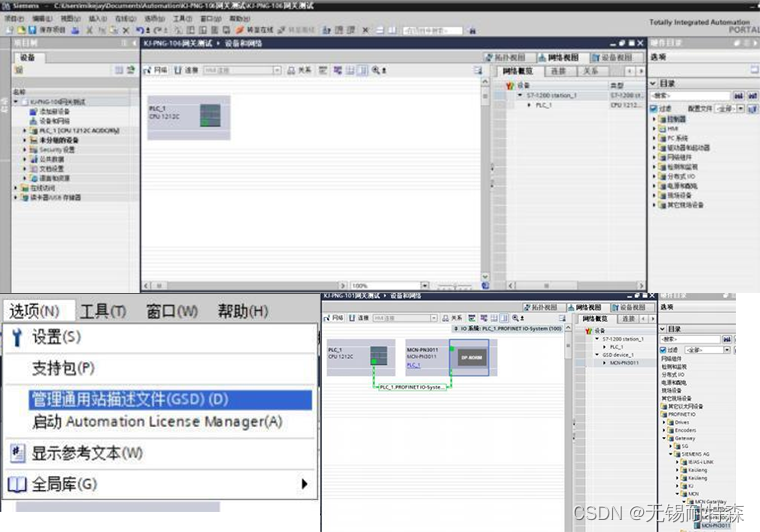
Task: Click the device filter icon in the KJ-PNG-106 network overview header
Action: (x=510, y=86)
